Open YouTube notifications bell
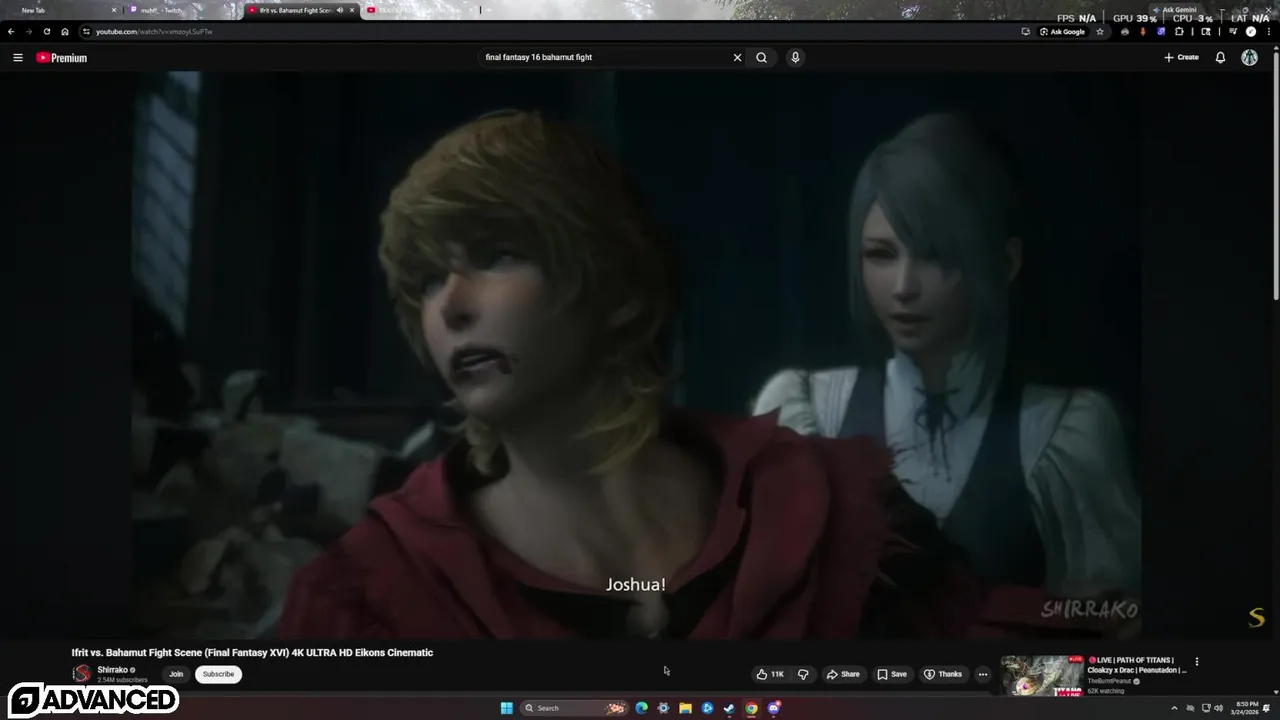The width and height of the screenshot is (1280, 720). pyautogui.click(x=1220, y=57)
